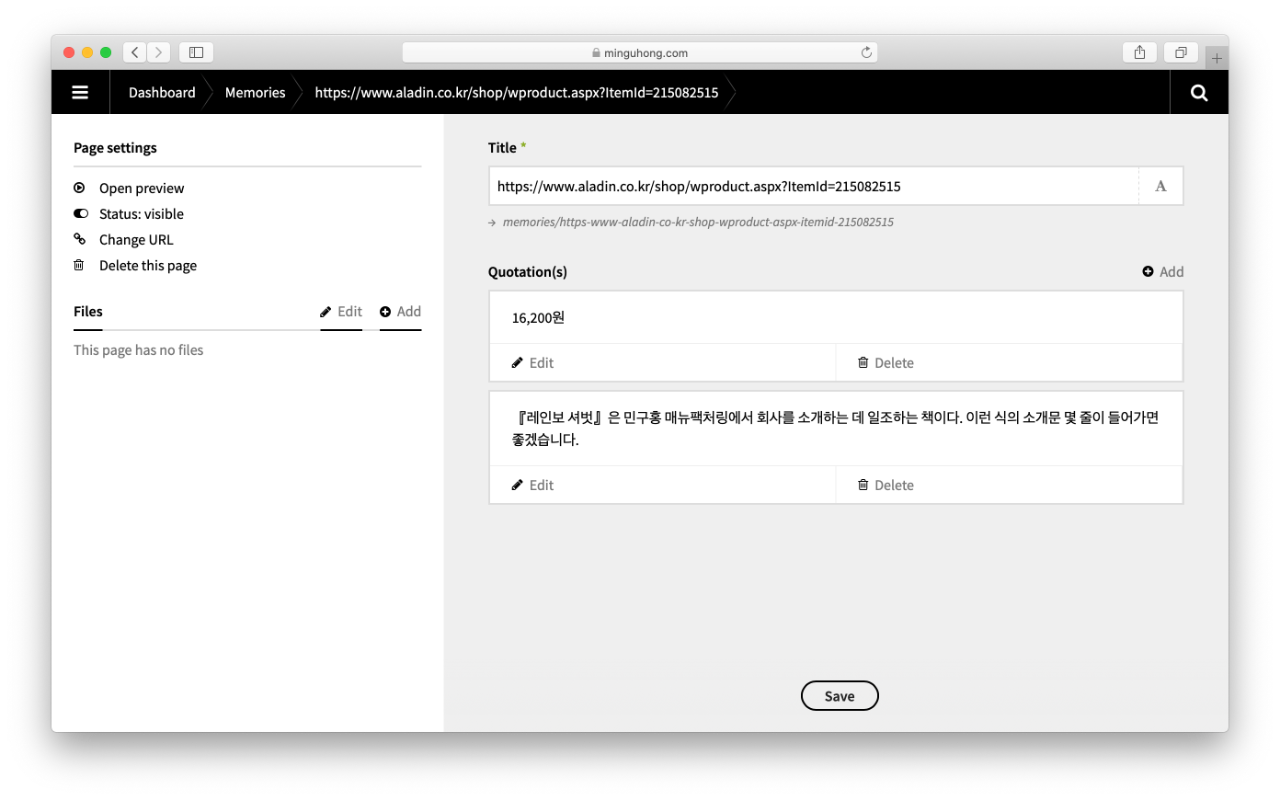Open new Safari tab plus button

pyautogui.click(x=1217, y=58)
